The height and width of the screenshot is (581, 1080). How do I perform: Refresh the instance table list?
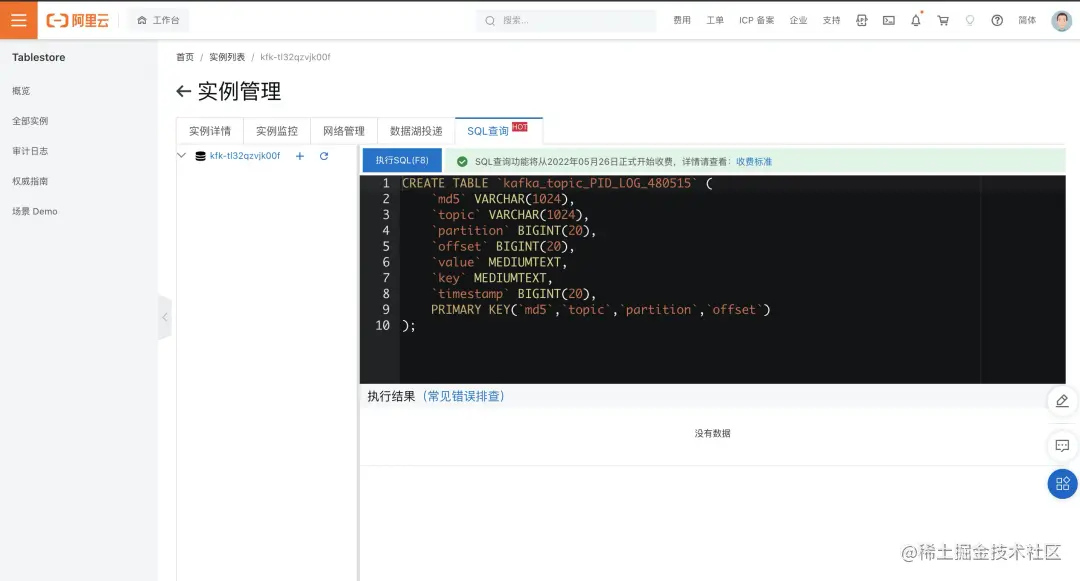[324, 156]
